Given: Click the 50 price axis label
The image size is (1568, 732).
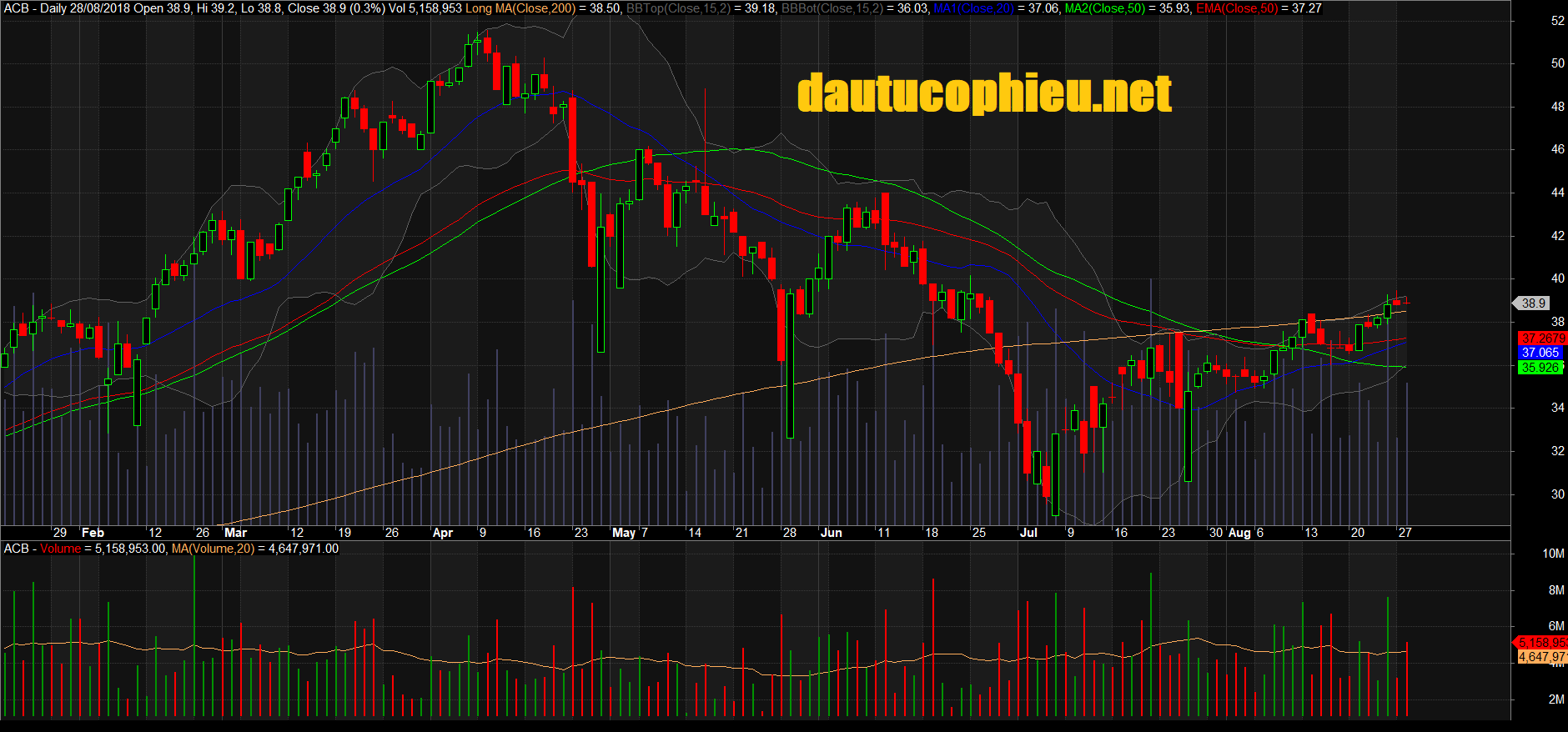Looking at the screenshot, I should click(x=1557, y=63).
